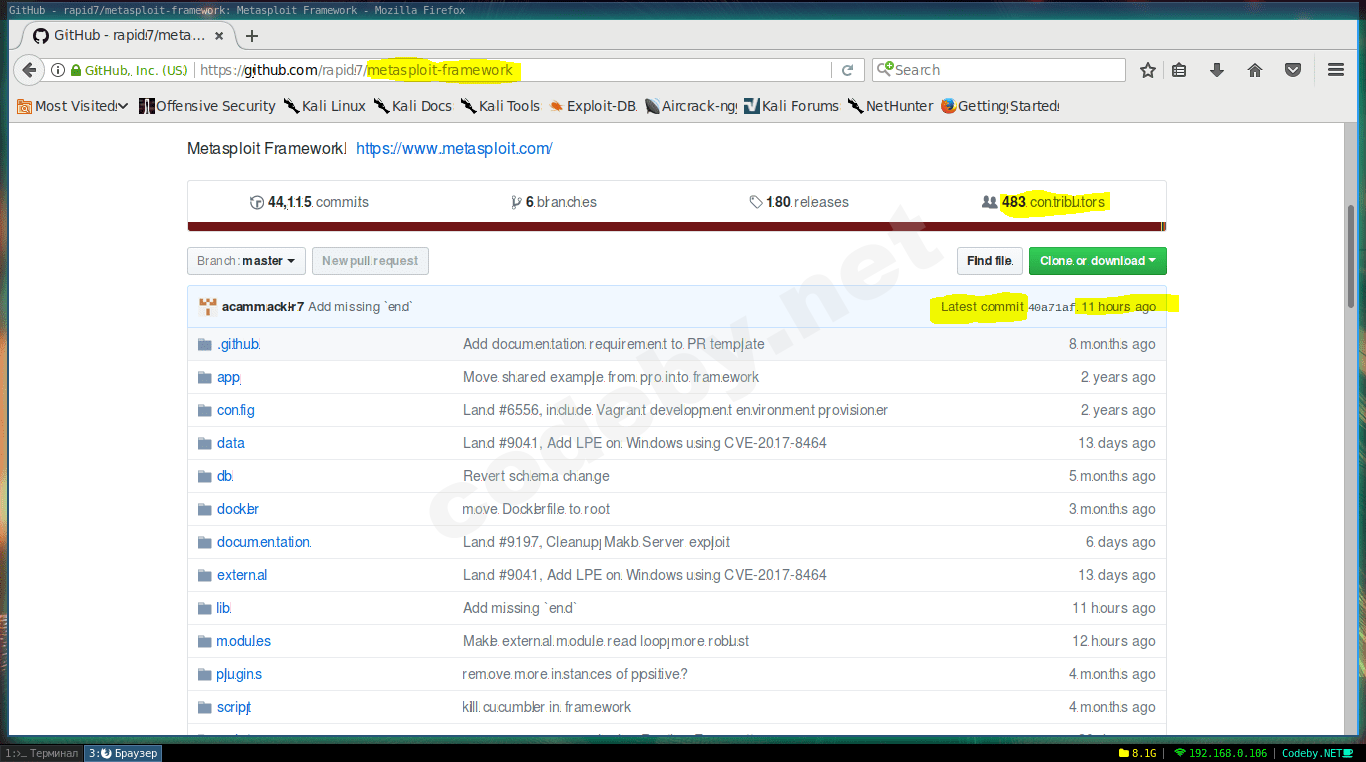Click the folder icon beside modules
Screen dimensions: 1366x762
205,641
